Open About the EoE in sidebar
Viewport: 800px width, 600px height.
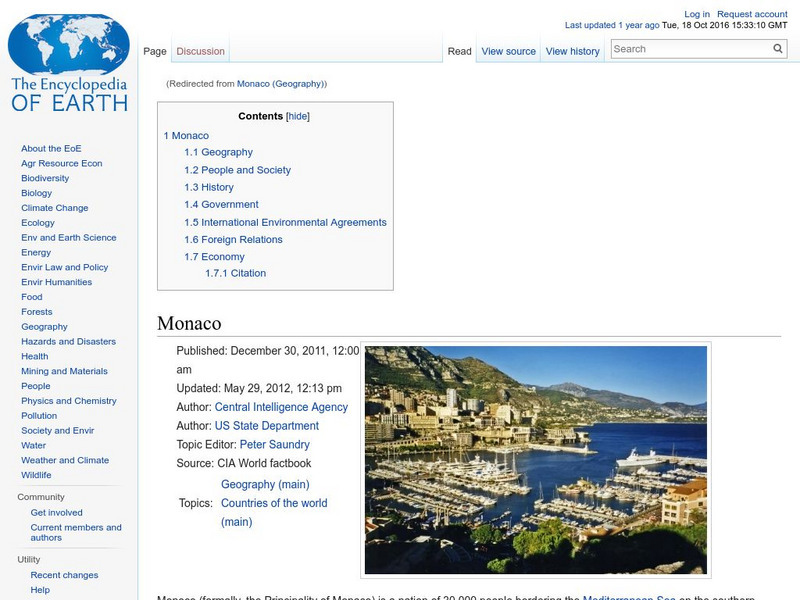coord(51,148)
